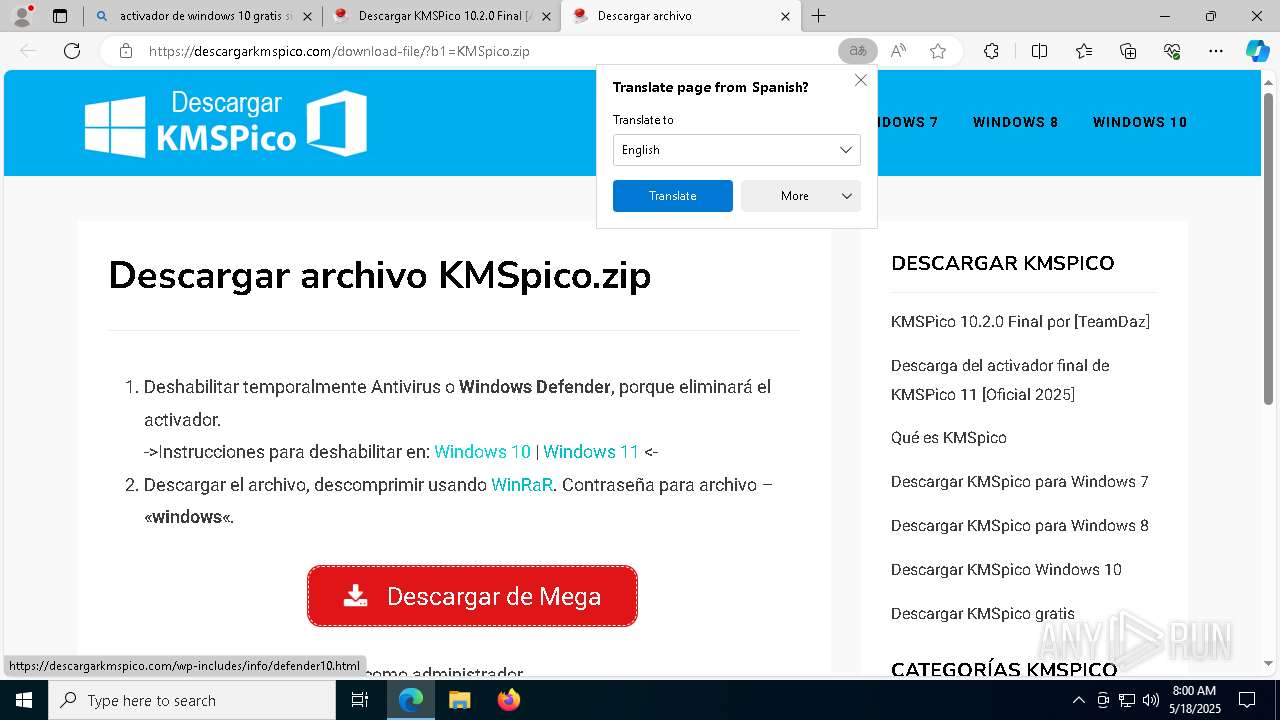
Task: Refresh the page
Action: (x=72, y=51)
